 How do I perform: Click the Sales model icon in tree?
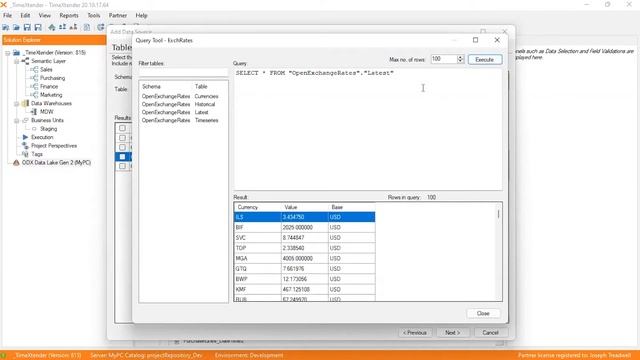(x=34, y=70)
